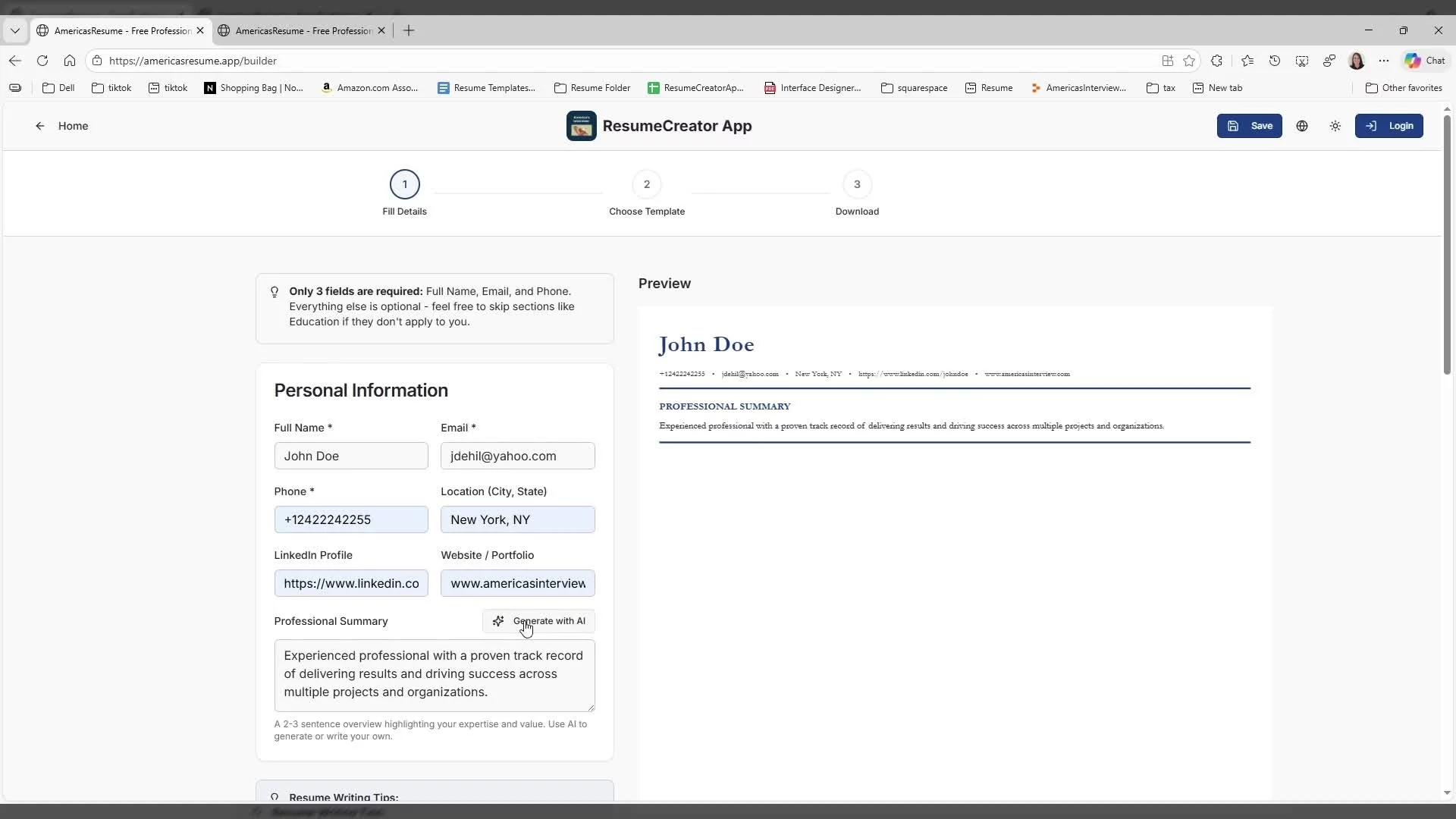1456x819 pixels.
Task: Expand the Other favorites folder
Action: 1404,88
